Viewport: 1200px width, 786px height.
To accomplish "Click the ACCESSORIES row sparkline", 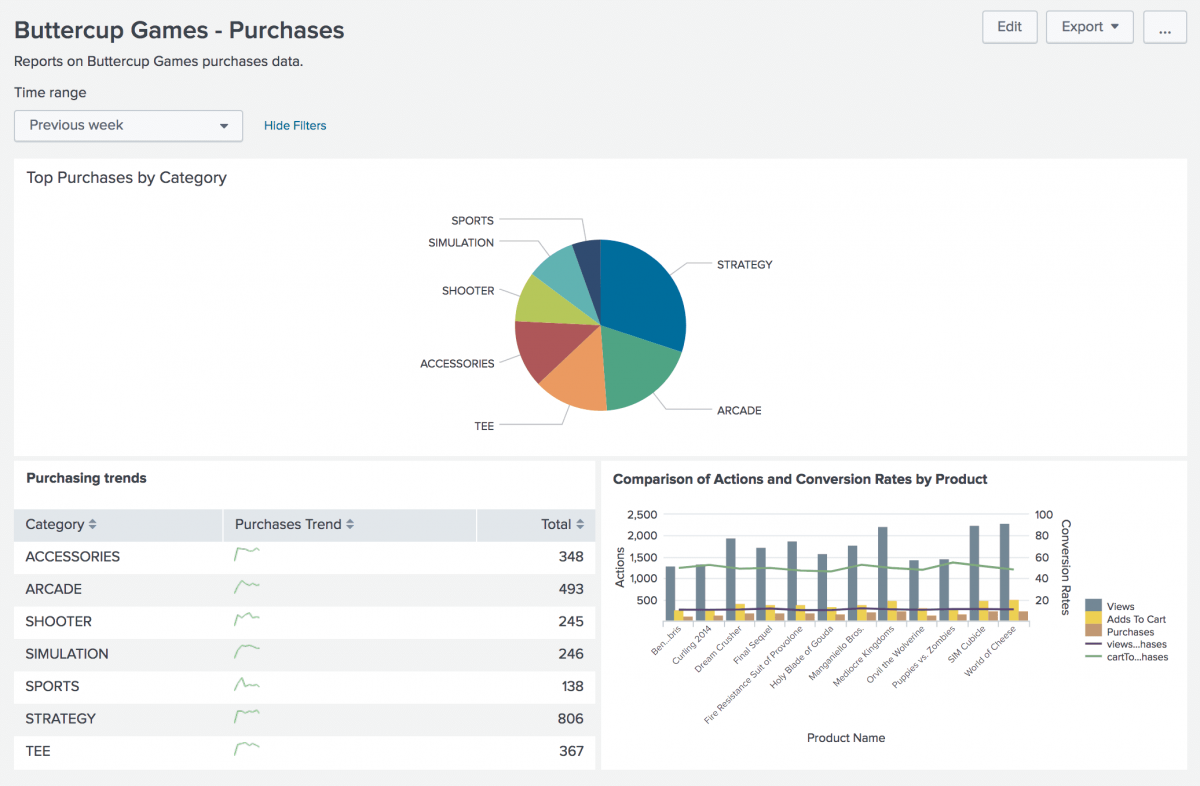I will pyautogui.click(x=247, y=555).
